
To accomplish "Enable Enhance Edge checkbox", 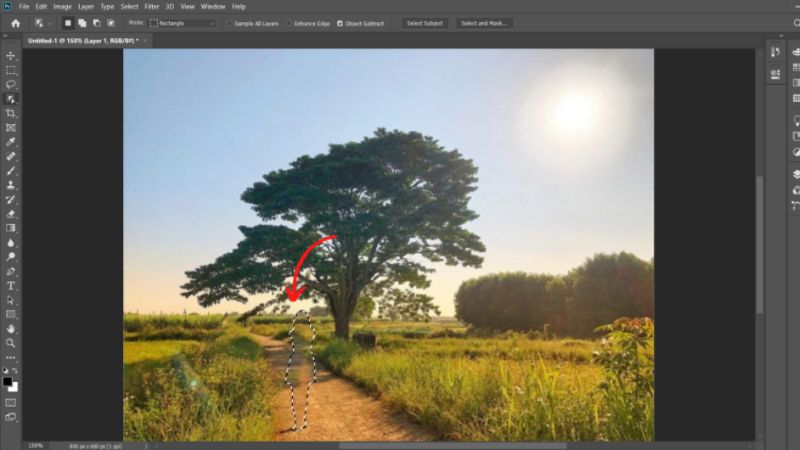I will tap(289, 23).
